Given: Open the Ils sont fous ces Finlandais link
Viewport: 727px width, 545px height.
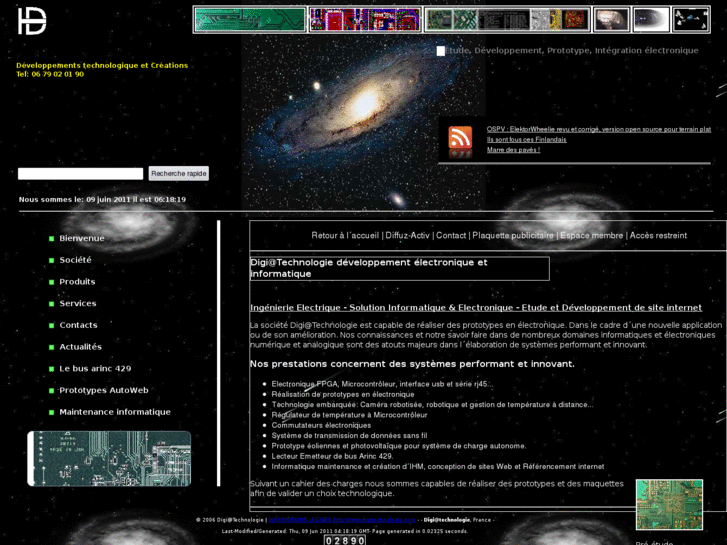Looking at the screenshot, I should click(526, 140).
